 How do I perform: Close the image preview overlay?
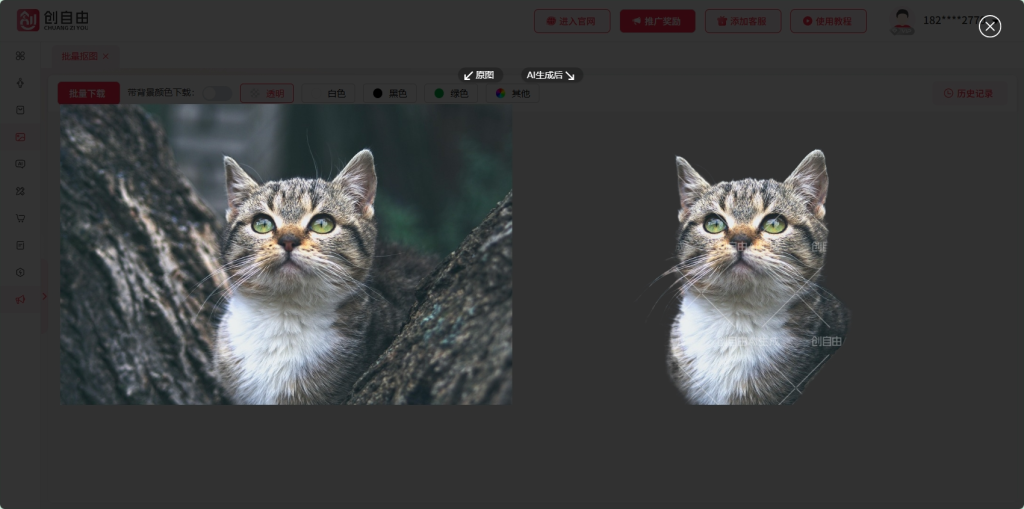click(989, 27)
